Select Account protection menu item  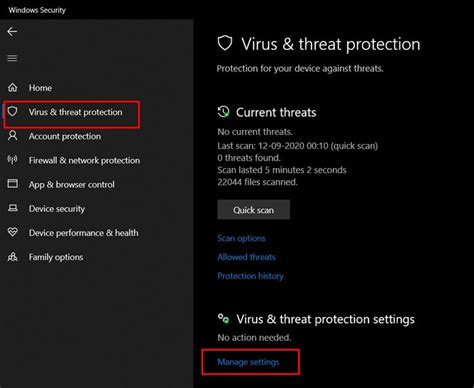click(x=65, y=136)
